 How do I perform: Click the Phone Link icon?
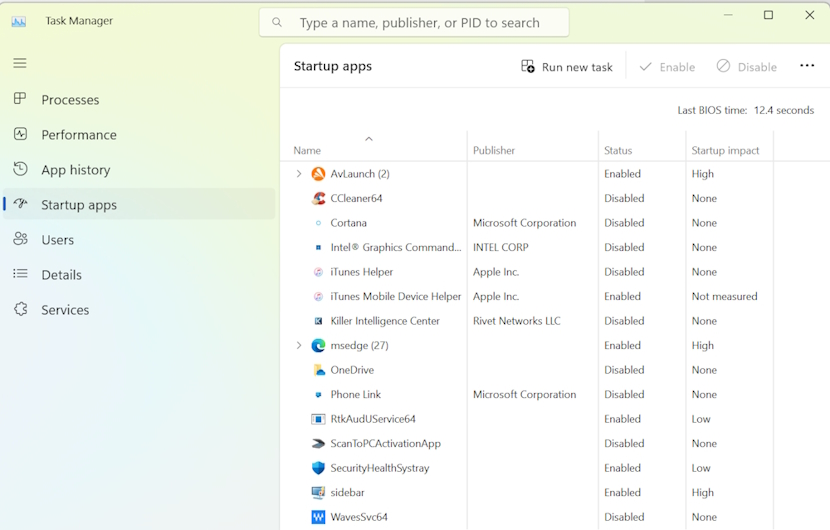coord(318,394)
